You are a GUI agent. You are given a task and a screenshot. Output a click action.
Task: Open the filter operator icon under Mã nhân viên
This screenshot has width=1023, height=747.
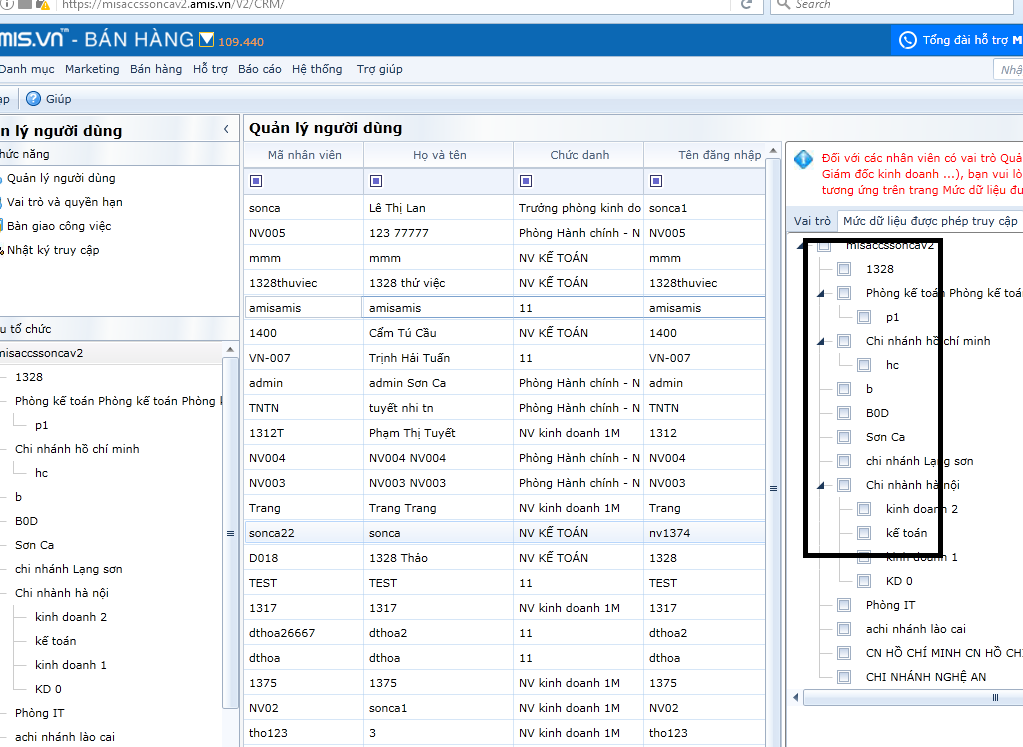point(256,181)
